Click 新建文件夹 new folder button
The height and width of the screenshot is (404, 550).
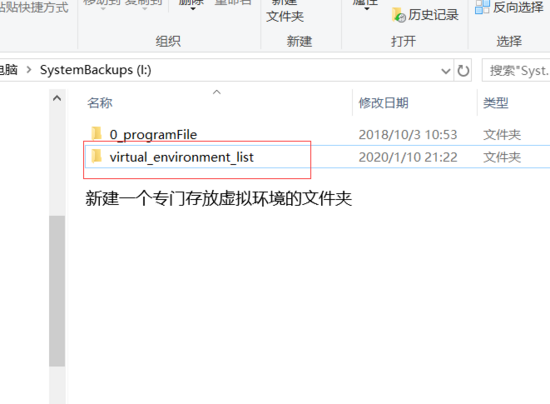point(285,11)
